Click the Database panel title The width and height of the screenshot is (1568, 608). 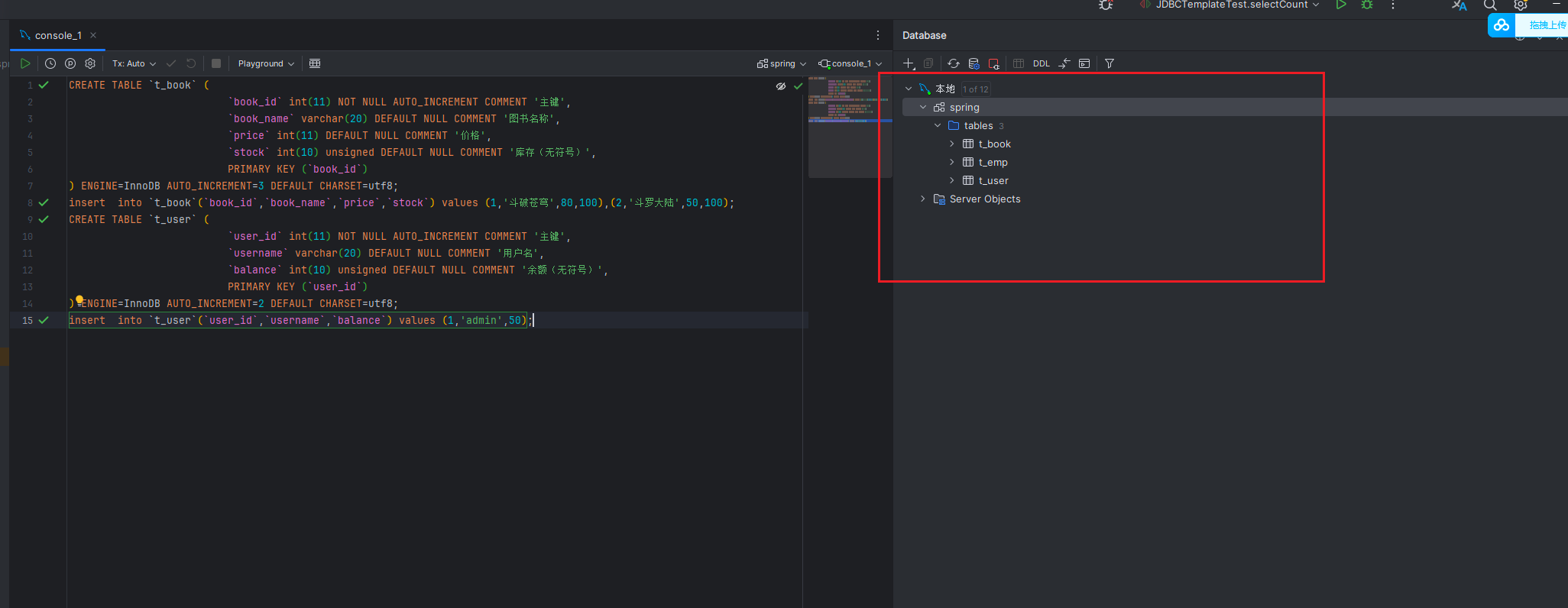pos(924,35)
